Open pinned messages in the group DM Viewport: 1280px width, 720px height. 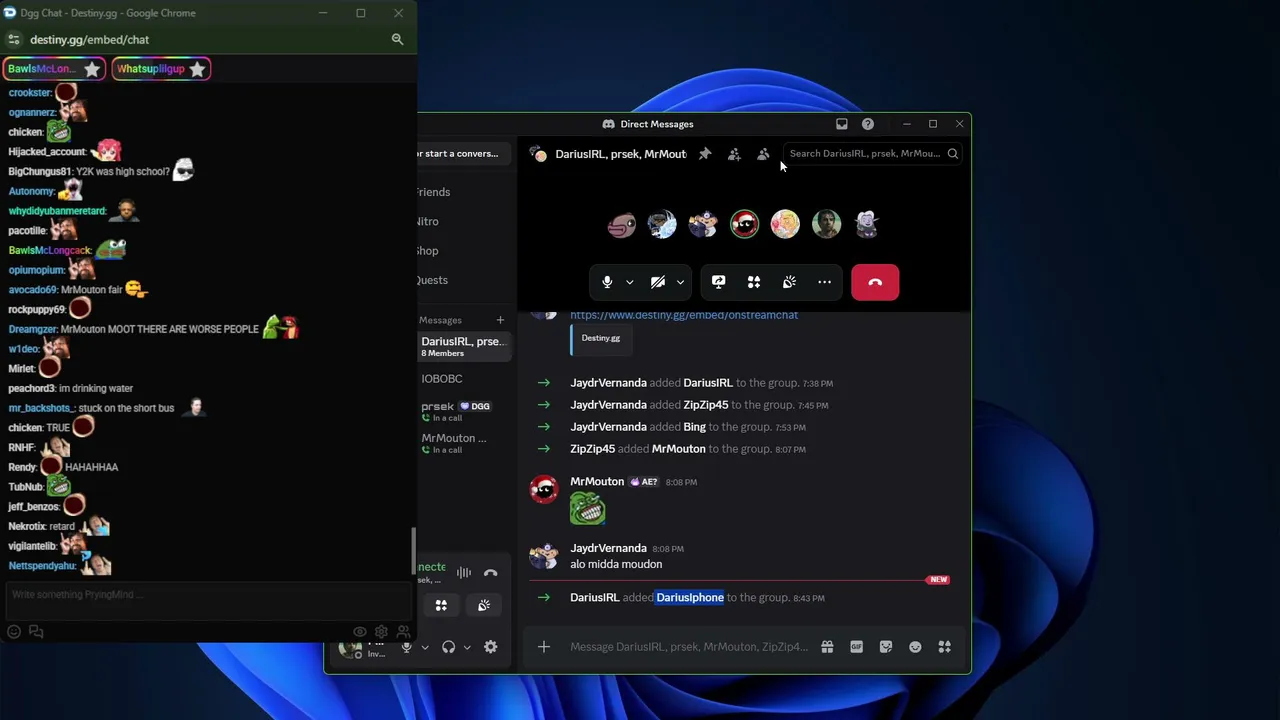[x=705, y=154]
